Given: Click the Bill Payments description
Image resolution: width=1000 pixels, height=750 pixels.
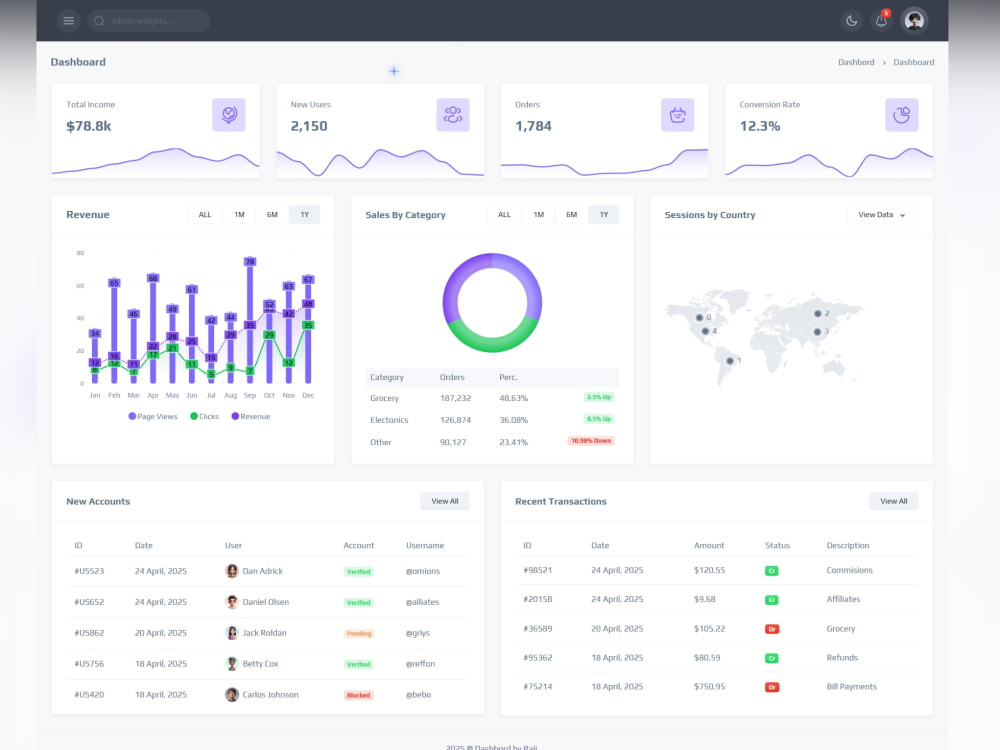Looking at the screenshot, I should coord(851,687).
